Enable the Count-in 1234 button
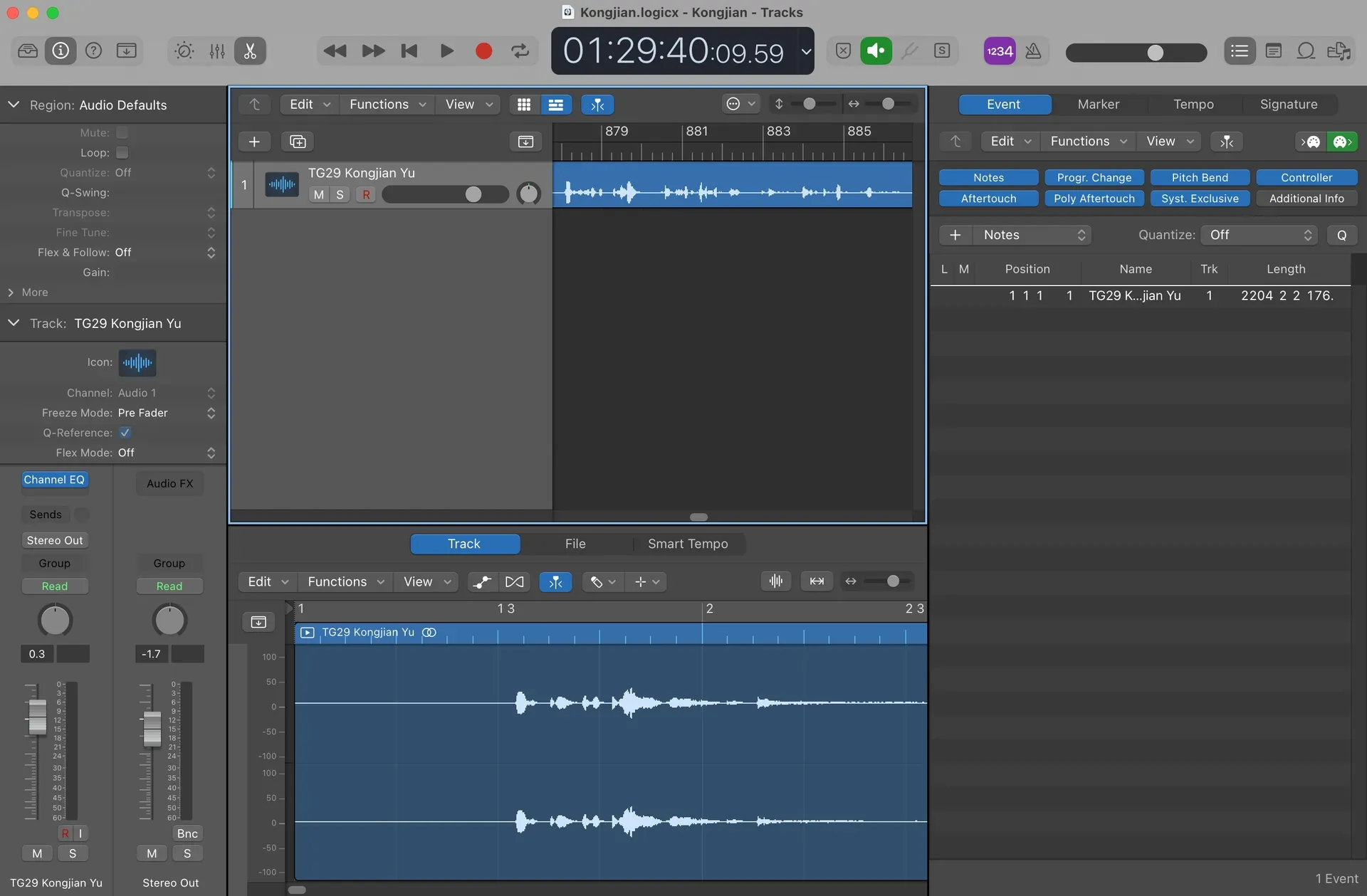Screen dimensions: 1367x896 (x=1000, y=51)
